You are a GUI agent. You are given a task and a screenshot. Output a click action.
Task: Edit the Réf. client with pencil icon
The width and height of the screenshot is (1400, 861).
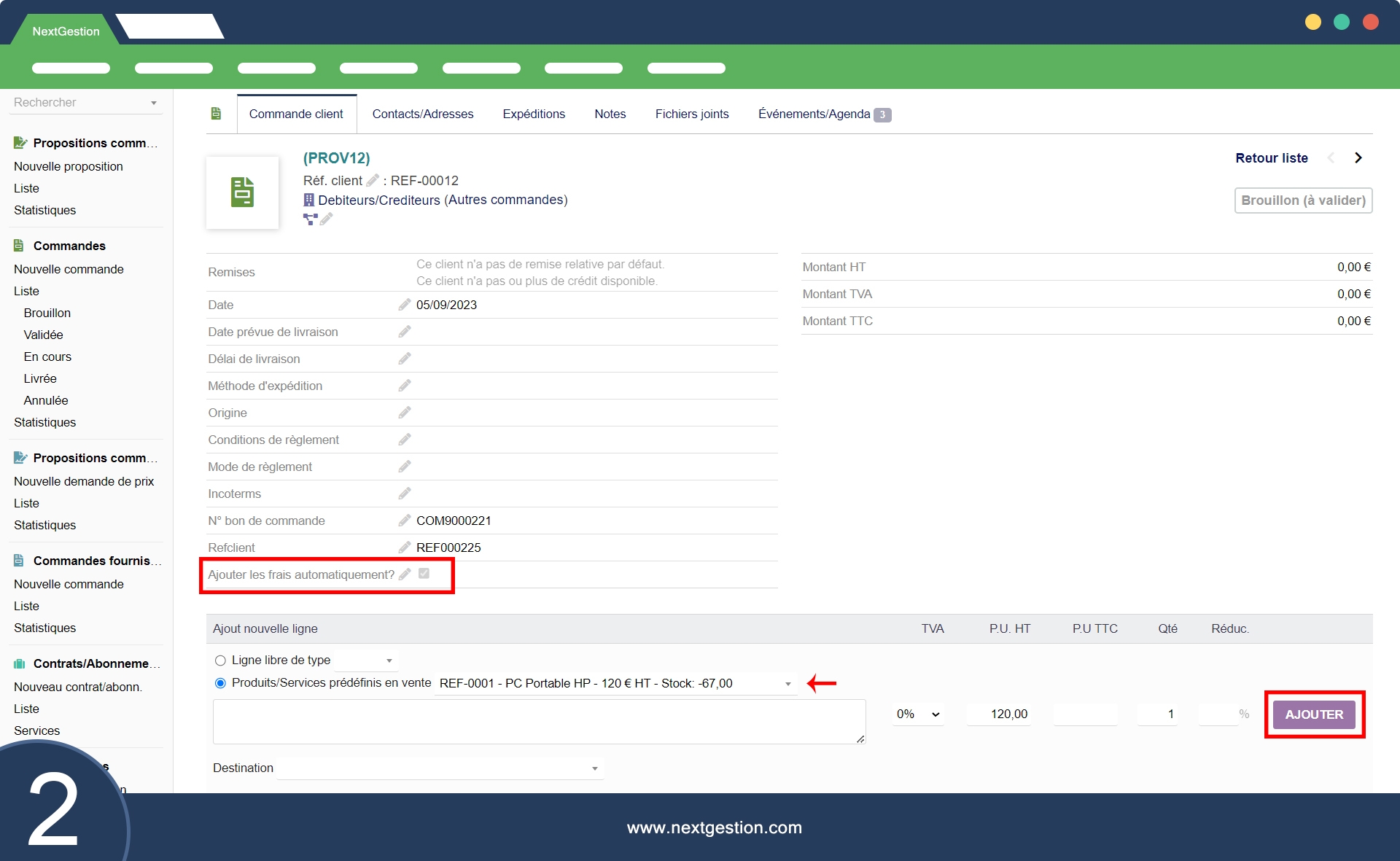tap(373, 180)
